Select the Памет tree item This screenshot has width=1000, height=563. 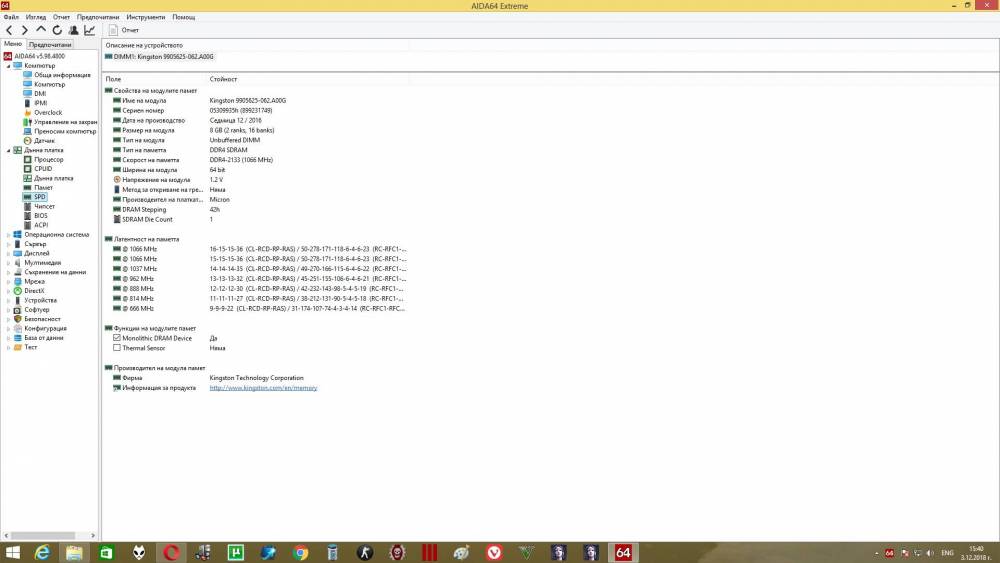tap(43, 187)
